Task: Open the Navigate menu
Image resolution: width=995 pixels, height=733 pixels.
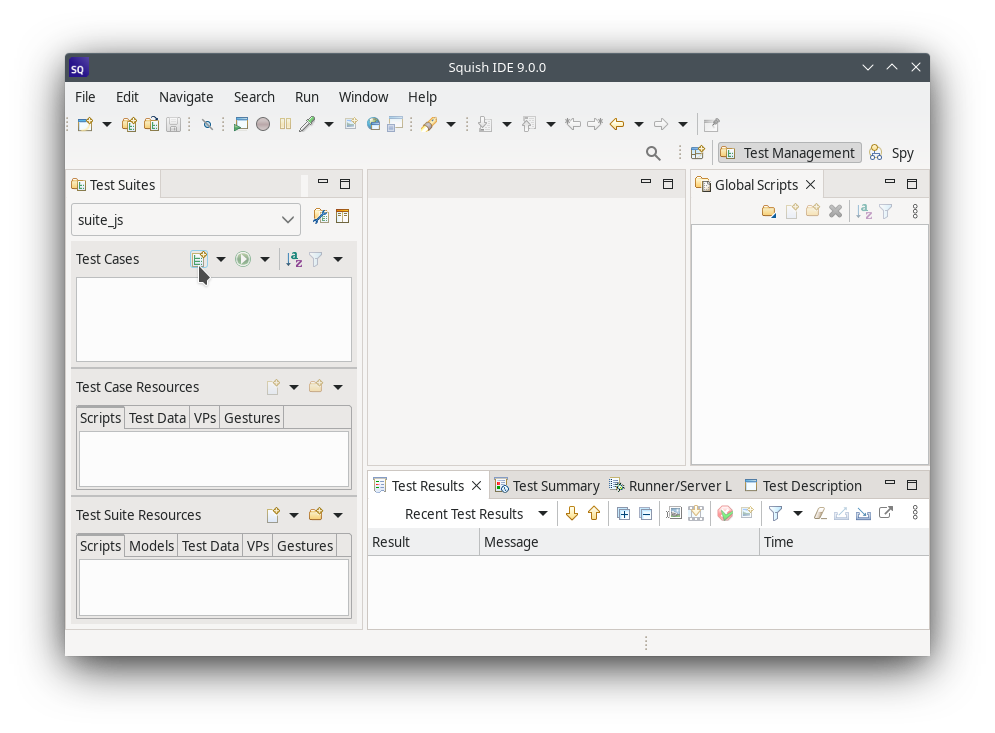Action: pyautogui.click(x=186, y=96)
